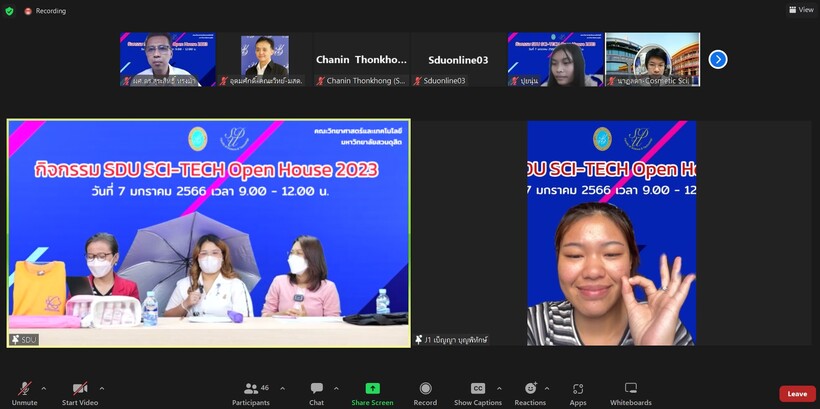
Task: Click the J1 participant's video
Action: tap(611, 233)
